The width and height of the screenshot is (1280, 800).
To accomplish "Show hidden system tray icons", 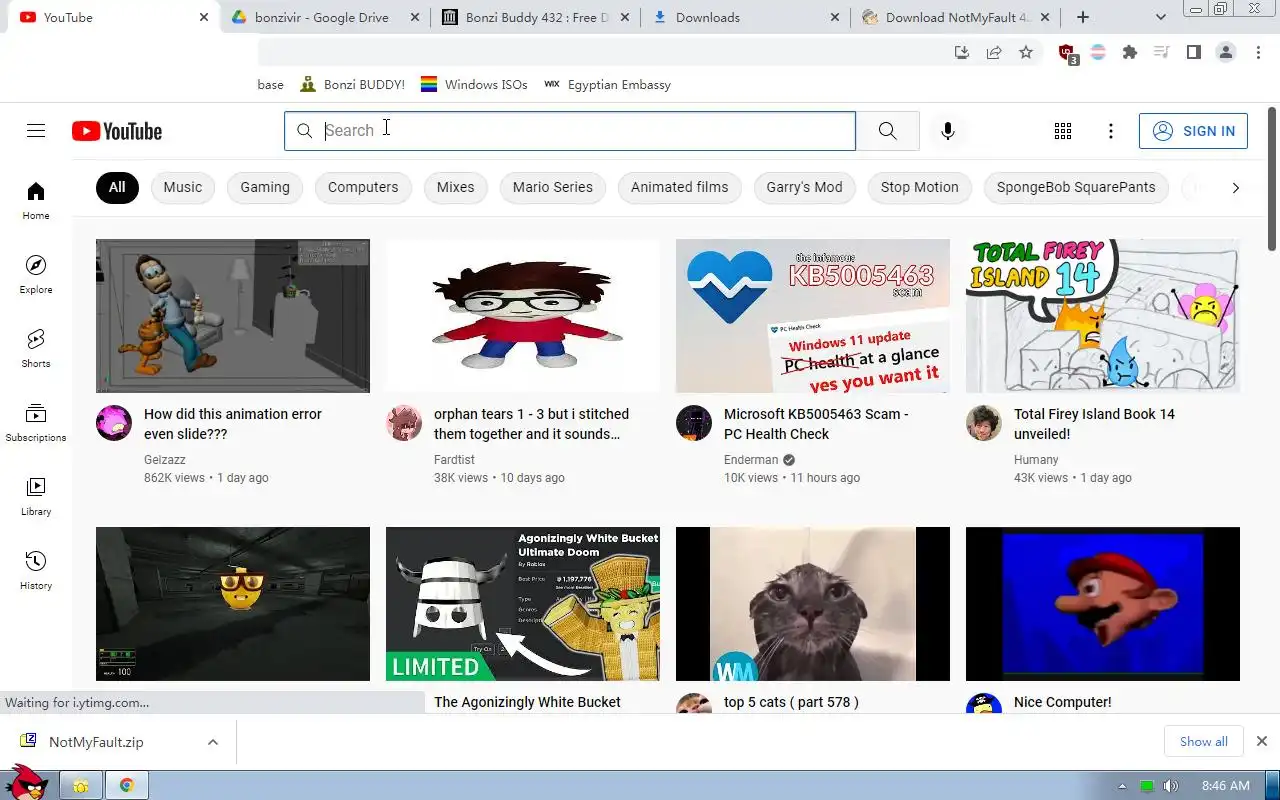I will 1122,786.
